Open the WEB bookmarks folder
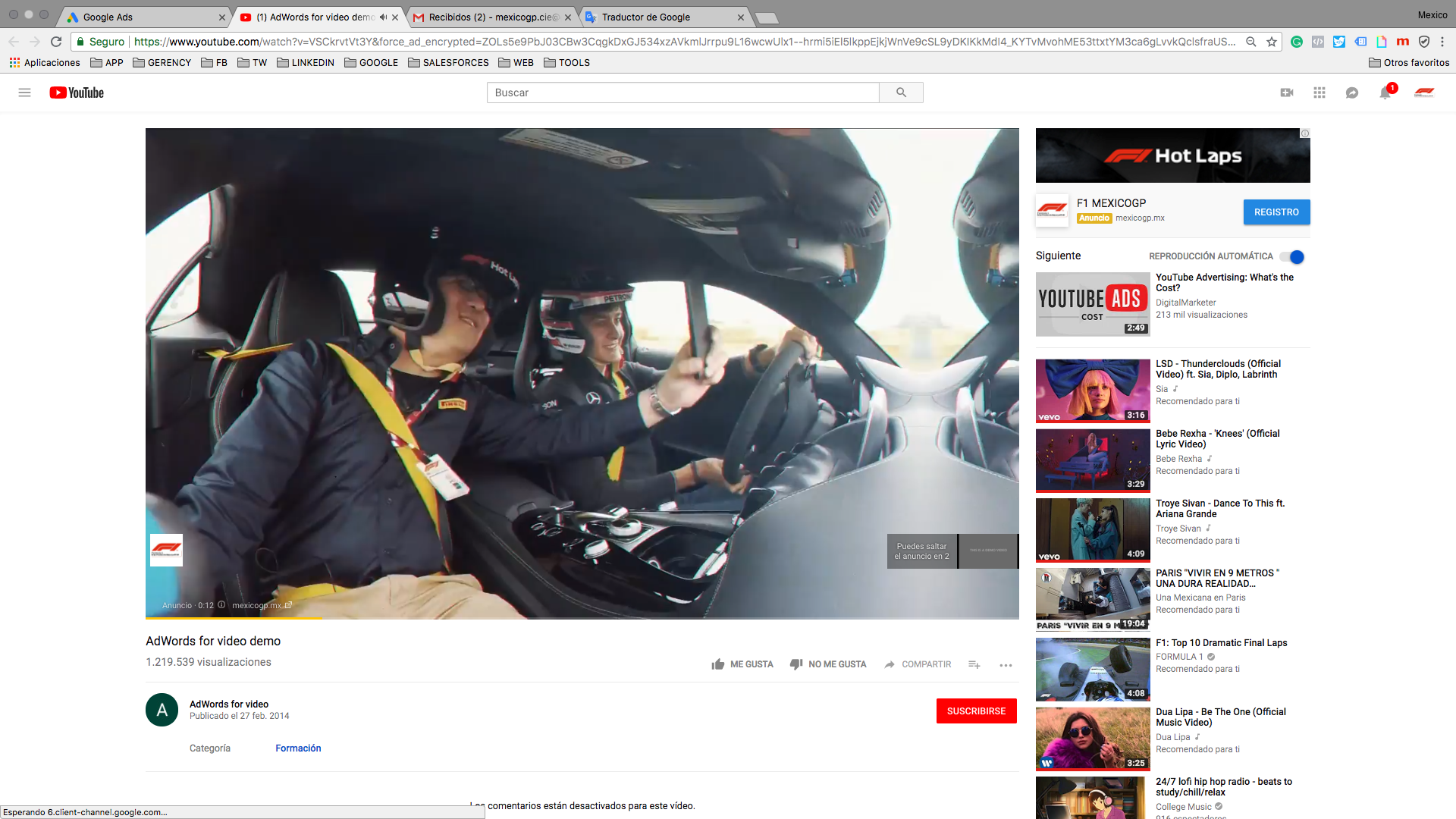This screenshot has height=819, width=1456. (x=516, y=63)
